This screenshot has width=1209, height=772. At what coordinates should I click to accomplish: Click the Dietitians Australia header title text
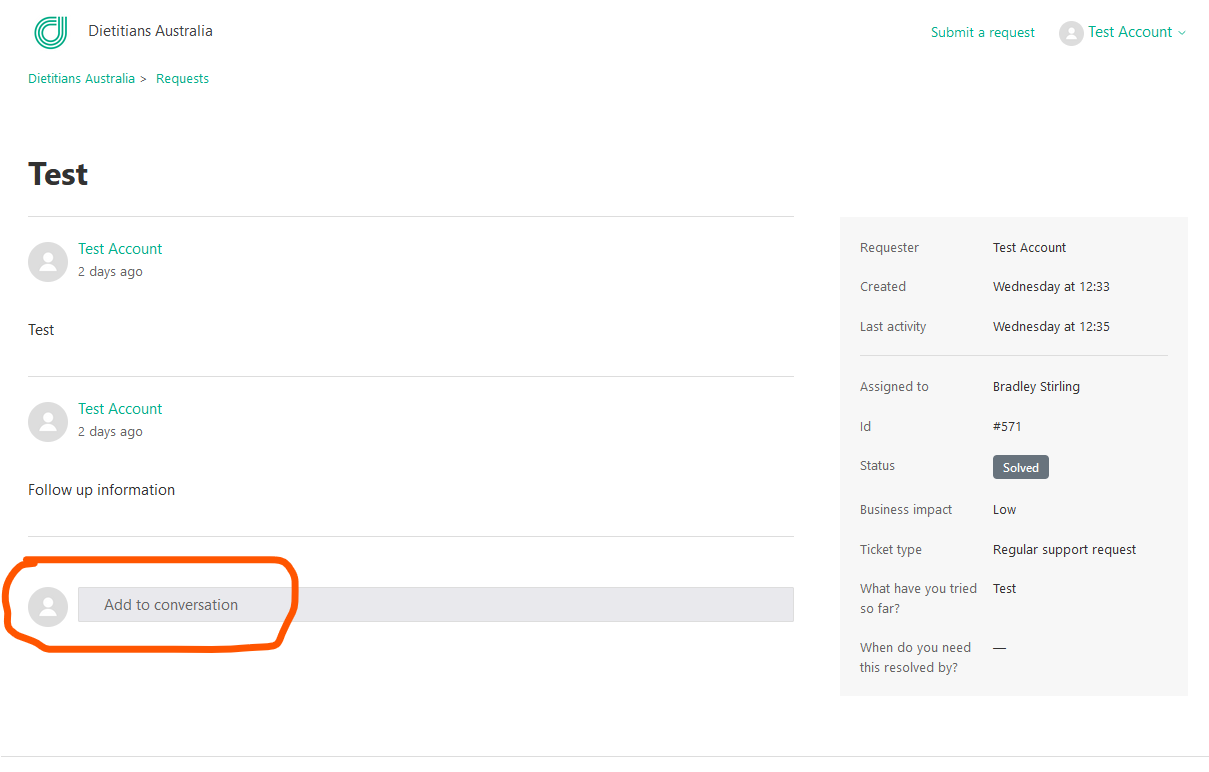coord(150,31)
